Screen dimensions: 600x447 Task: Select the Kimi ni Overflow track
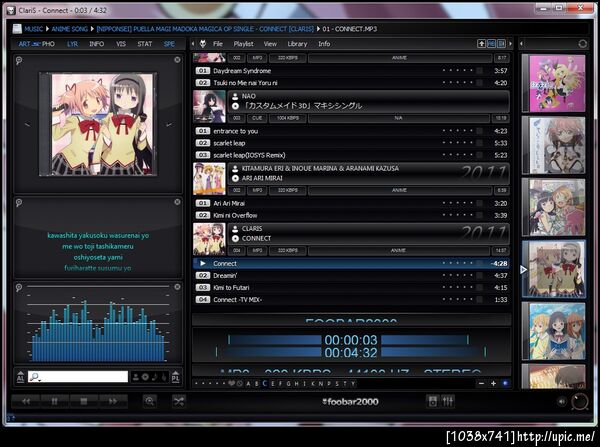[351, 215]
